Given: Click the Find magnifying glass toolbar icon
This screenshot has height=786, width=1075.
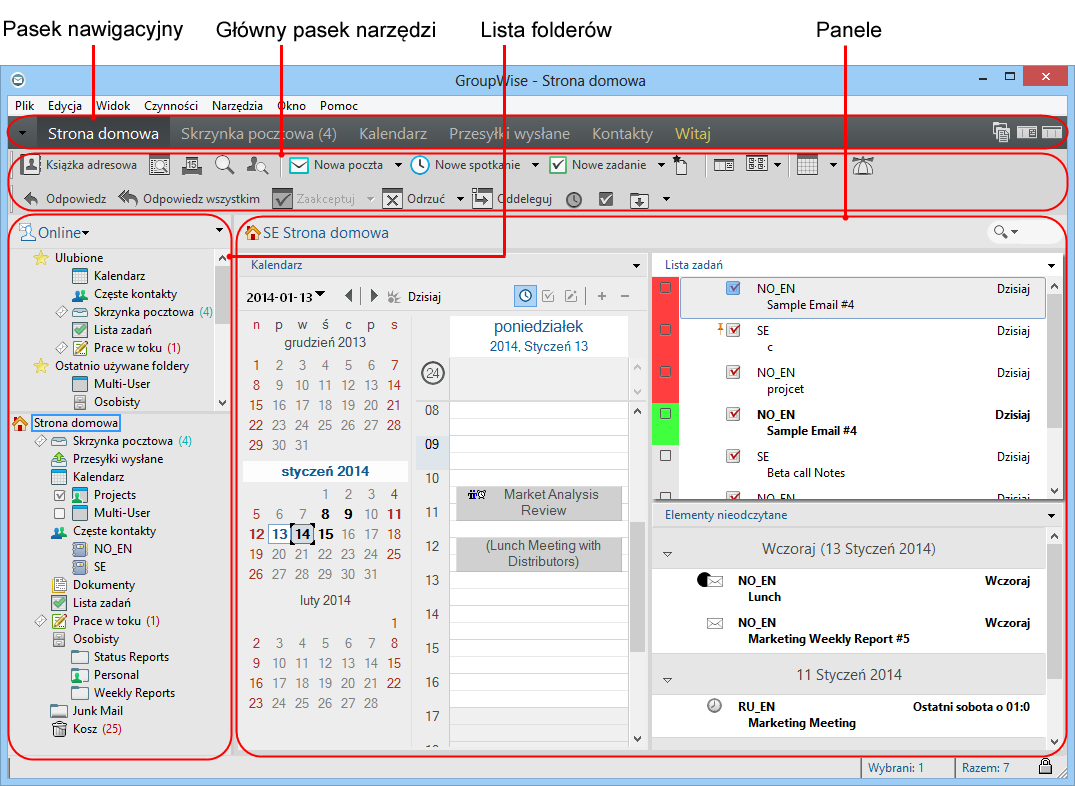Looking at the screenshot, I should 224,165.
